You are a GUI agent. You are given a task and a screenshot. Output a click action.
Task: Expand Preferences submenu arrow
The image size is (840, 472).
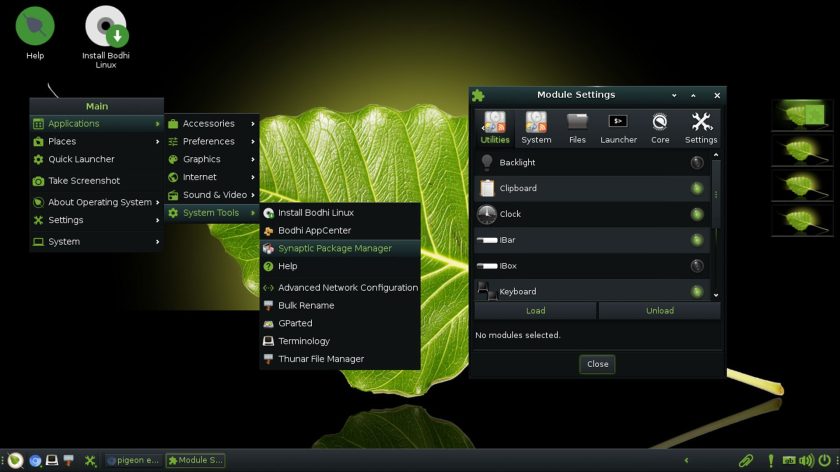tap(253, 141)
